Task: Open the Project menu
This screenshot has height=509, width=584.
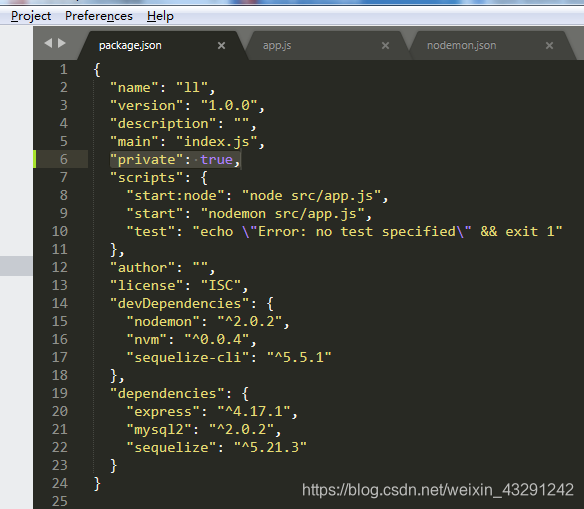Action: [31, 16]
